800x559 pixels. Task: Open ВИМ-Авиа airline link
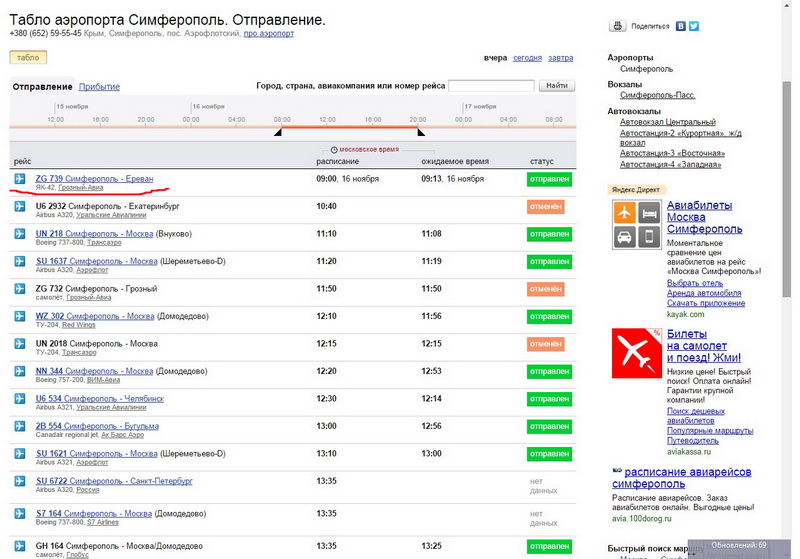click(104, 380)
